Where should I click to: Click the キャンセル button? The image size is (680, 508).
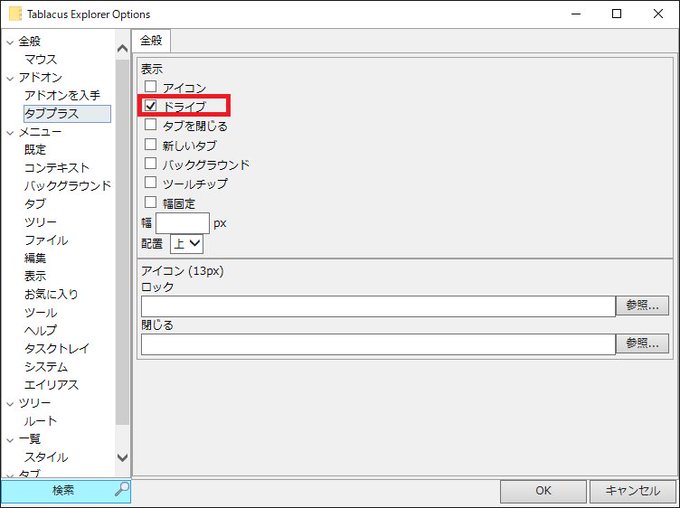click(x=633, y=491)
